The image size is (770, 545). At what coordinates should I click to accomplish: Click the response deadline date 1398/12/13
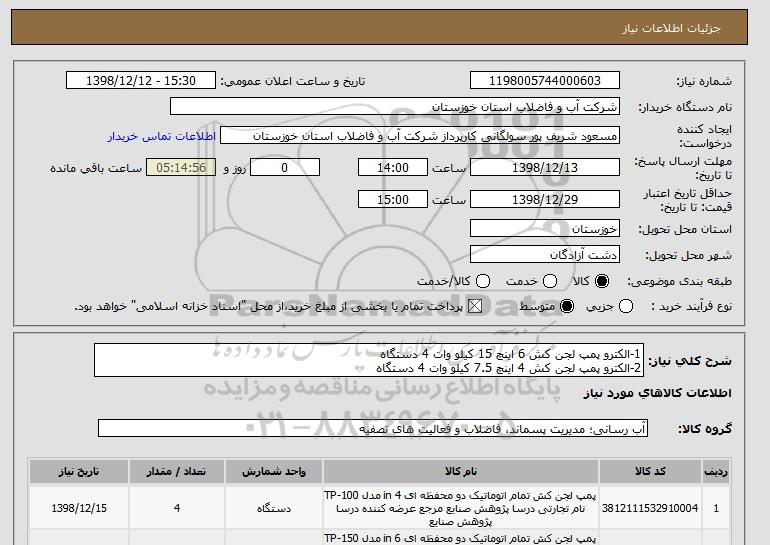545,167
